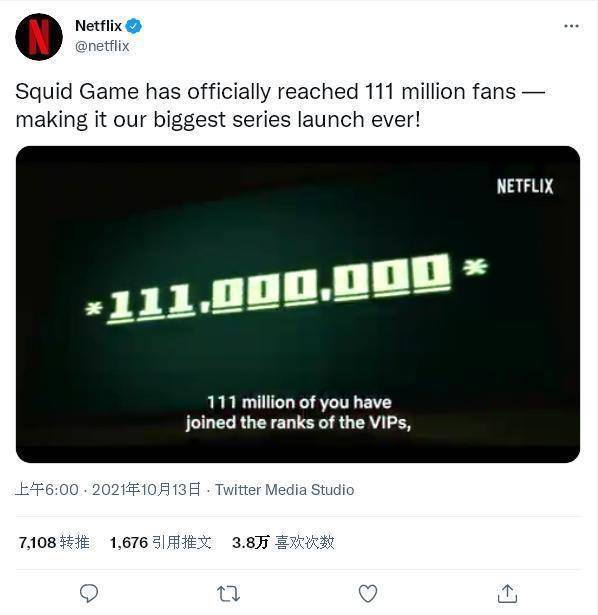598x615 pixels.
Task: Click the video subtitle about VIPs
Action: click(298, 413)
